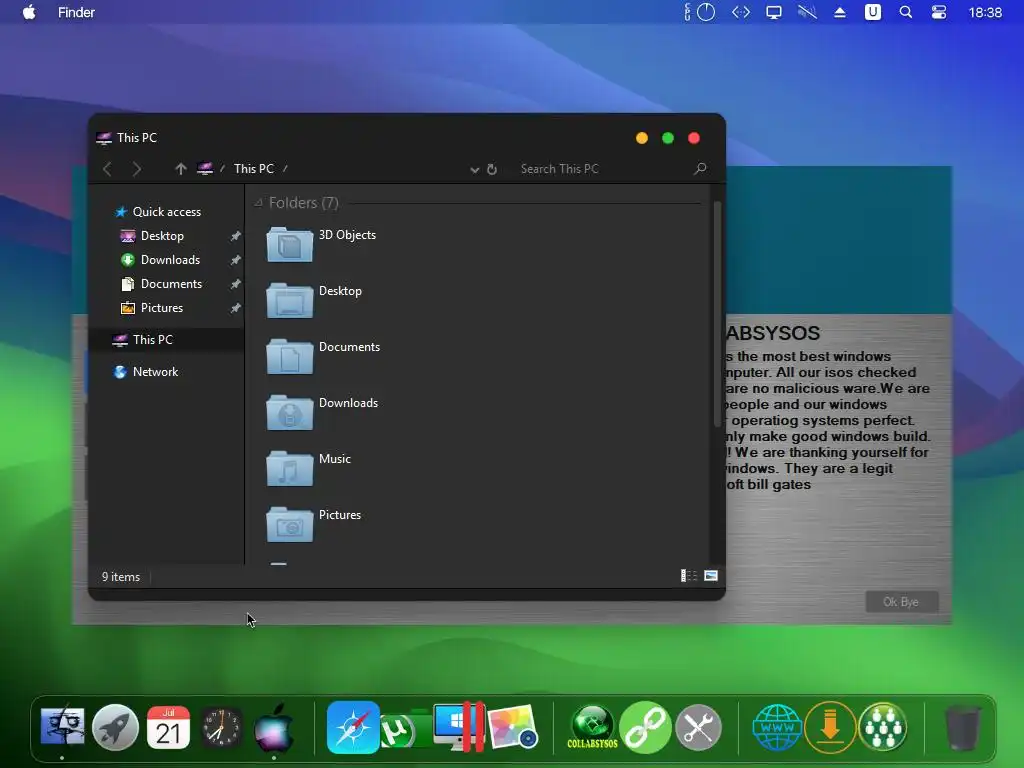
Task: Open Pictures in Quick access sidebar
Action: [161, 308]
